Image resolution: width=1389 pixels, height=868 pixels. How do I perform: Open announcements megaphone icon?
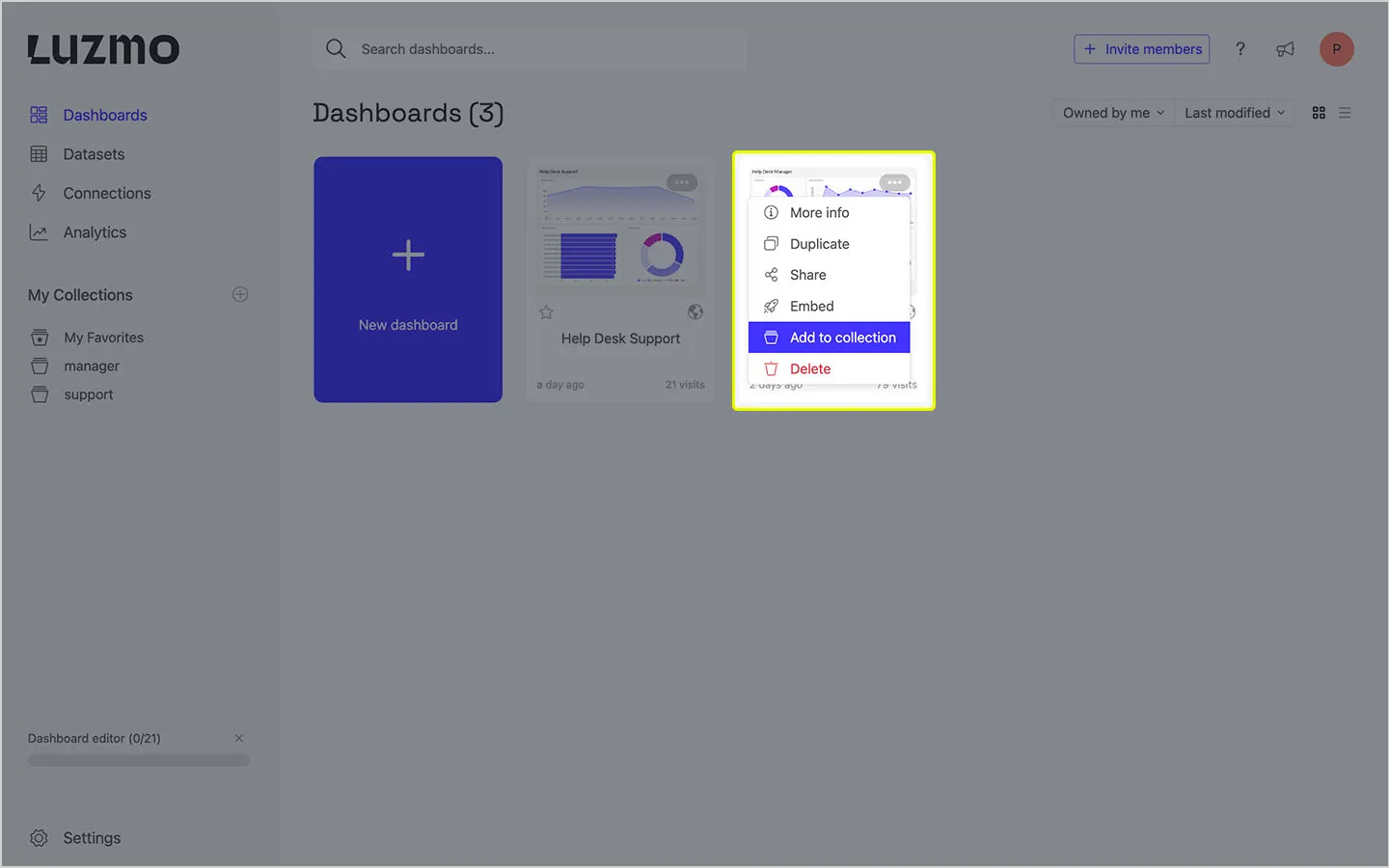[1285, 49]
